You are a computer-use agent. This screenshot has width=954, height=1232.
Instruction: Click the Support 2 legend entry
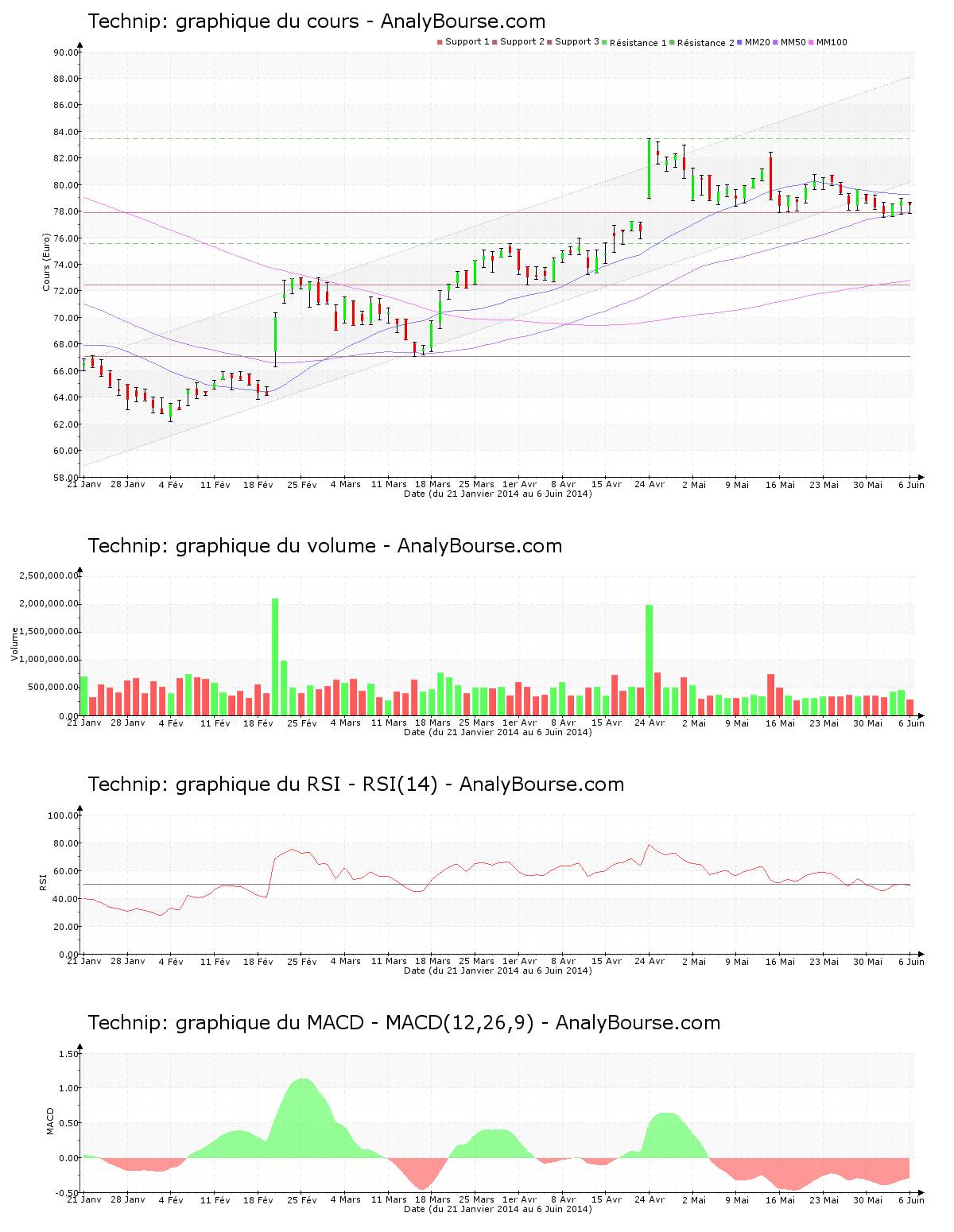(x=518, y=42)
